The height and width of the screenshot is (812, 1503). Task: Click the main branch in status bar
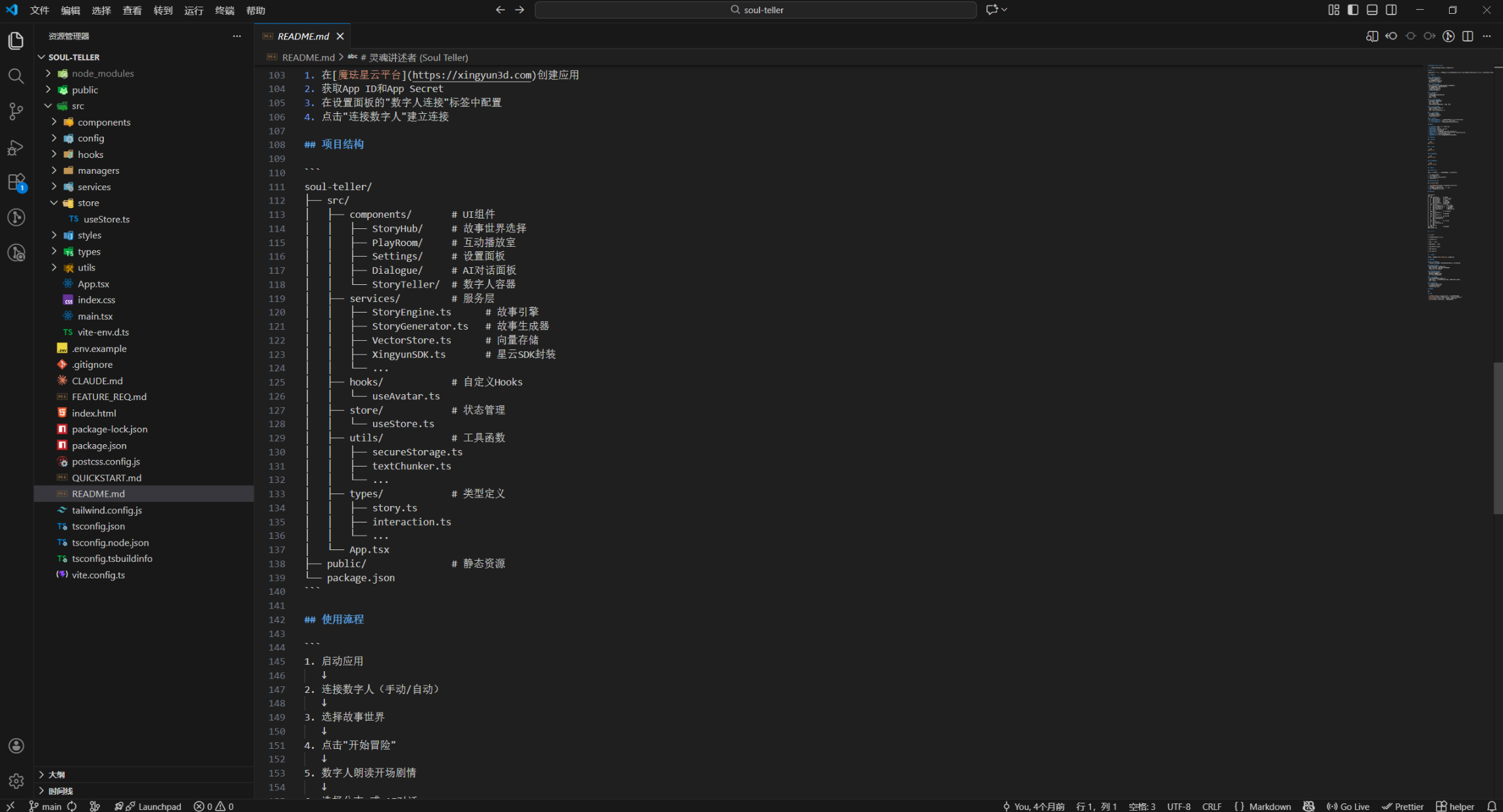[x=45, y=806]
